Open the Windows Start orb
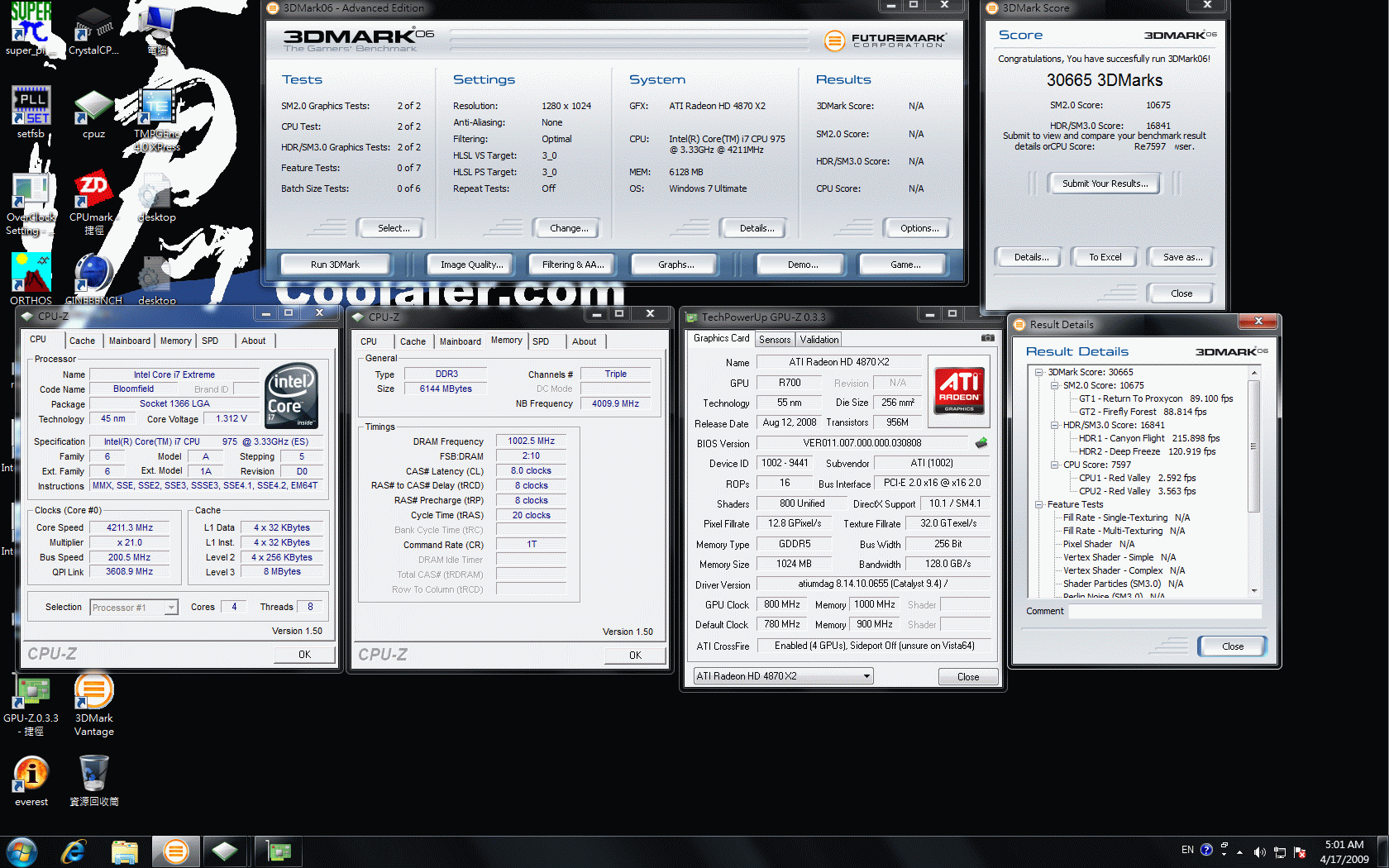 (21, 851)
